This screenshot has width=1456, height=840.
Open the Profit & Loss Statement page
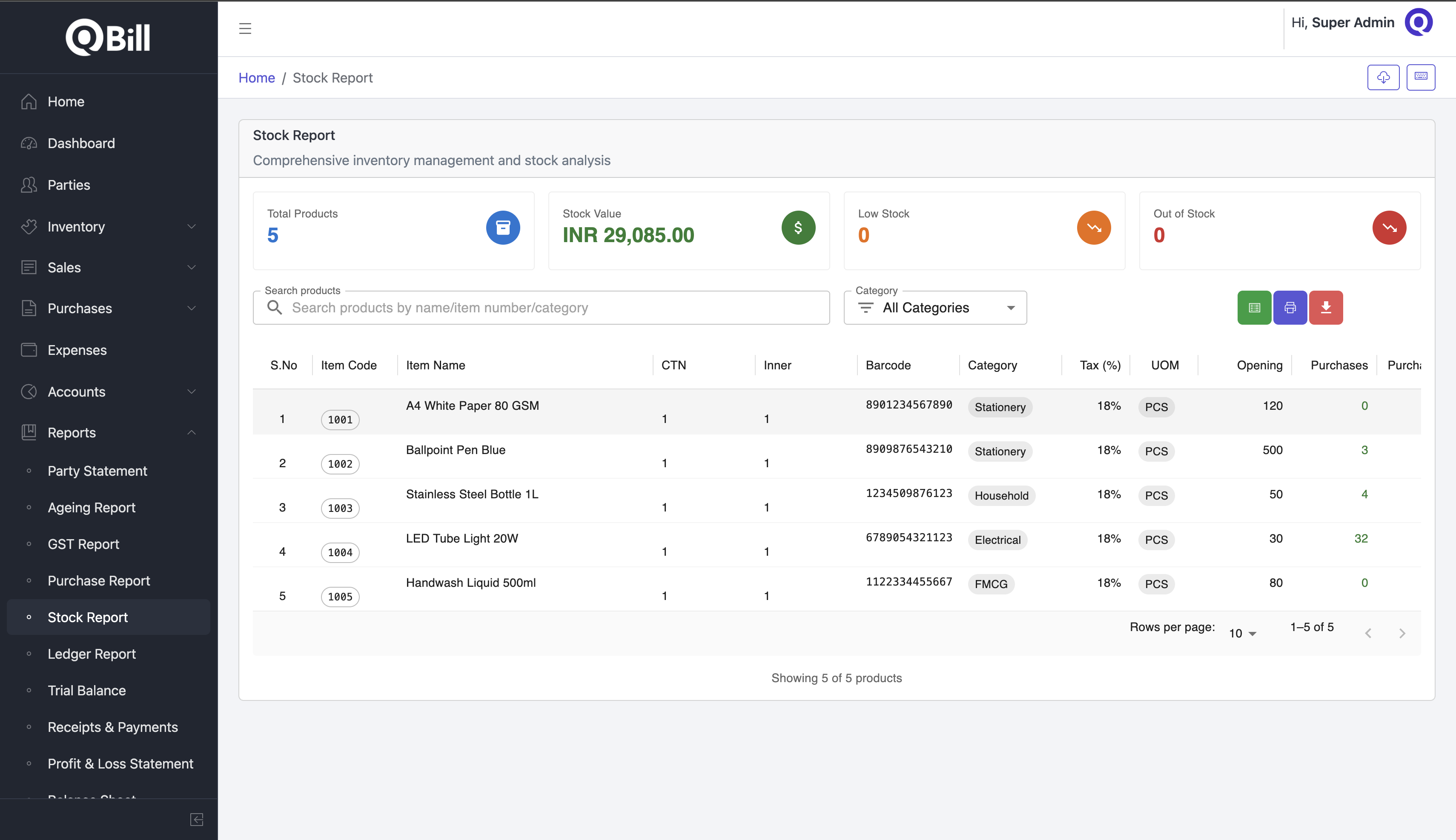tap(120, 763)
